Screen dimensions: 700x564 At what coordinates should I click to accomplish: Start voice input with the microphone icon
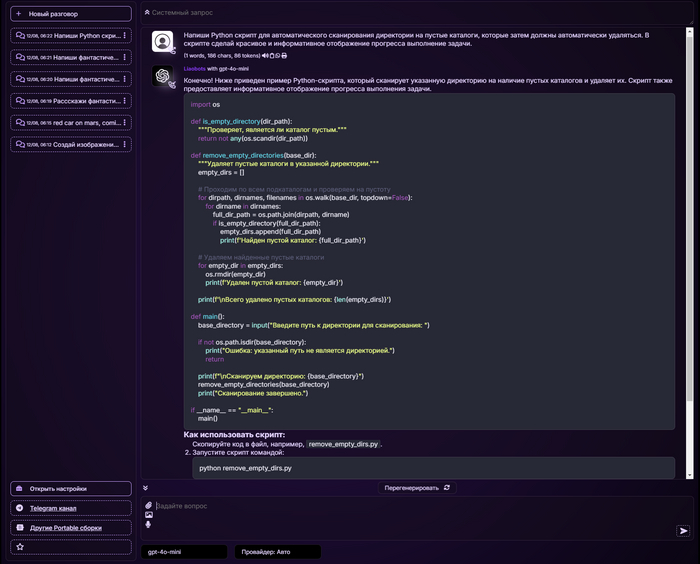click(148, 524)
